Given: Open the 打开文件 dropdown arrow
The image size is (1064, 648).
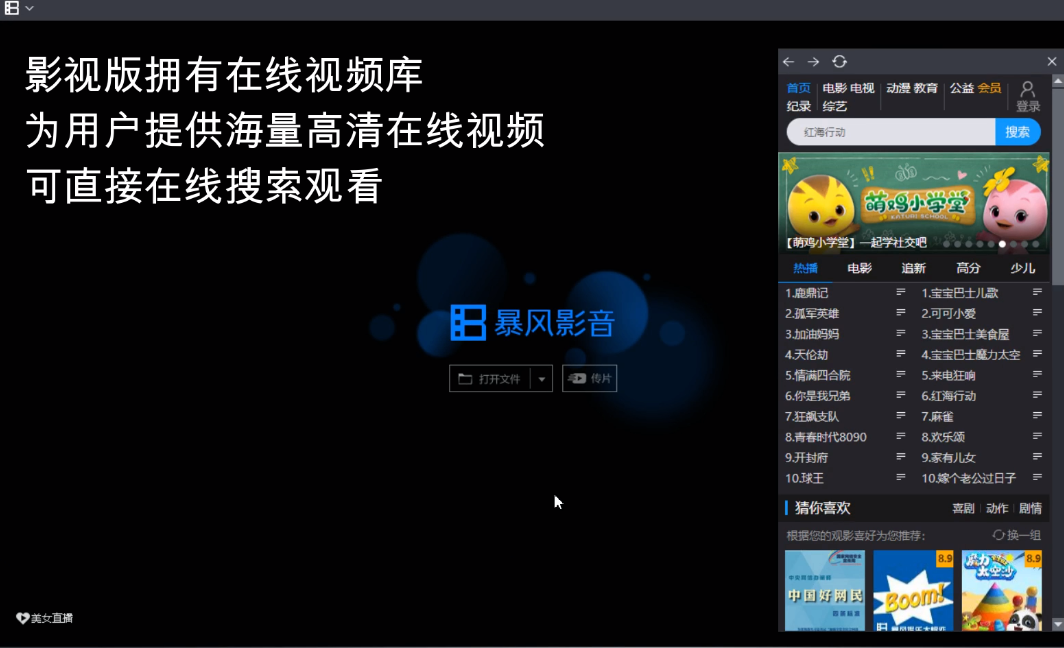Looking at the screenshot, I should click(541, 378).
